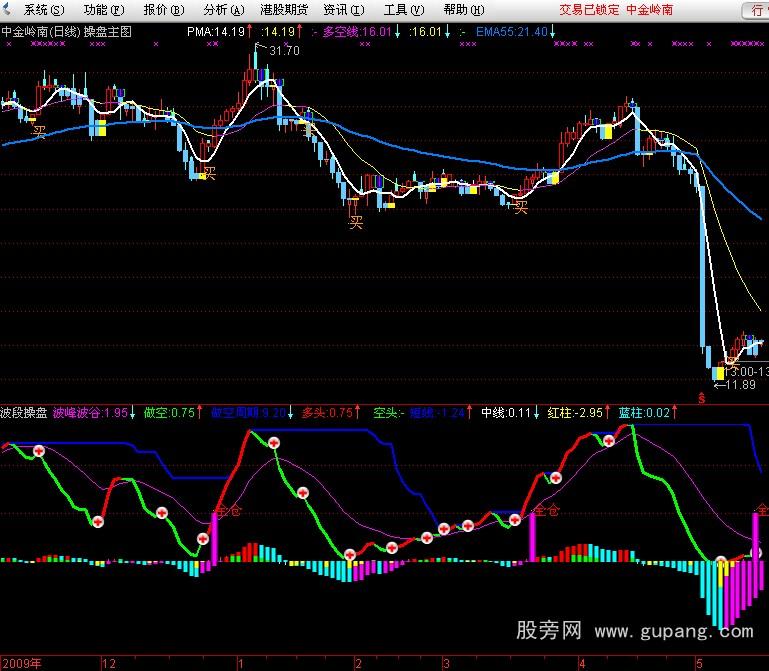Click the 11.89 low price marker
The width and height of the screenshot is (769, 671).
(x=739, y=385)
